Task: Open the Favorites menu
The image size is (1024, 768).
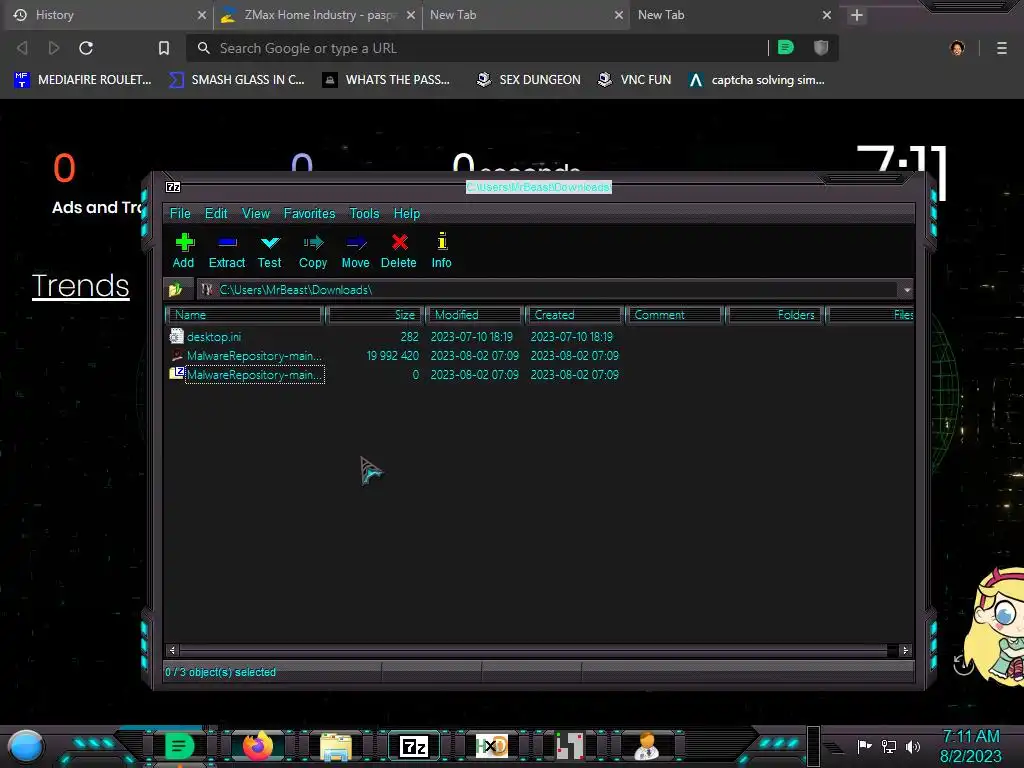Action: click(x=310, y=214)
